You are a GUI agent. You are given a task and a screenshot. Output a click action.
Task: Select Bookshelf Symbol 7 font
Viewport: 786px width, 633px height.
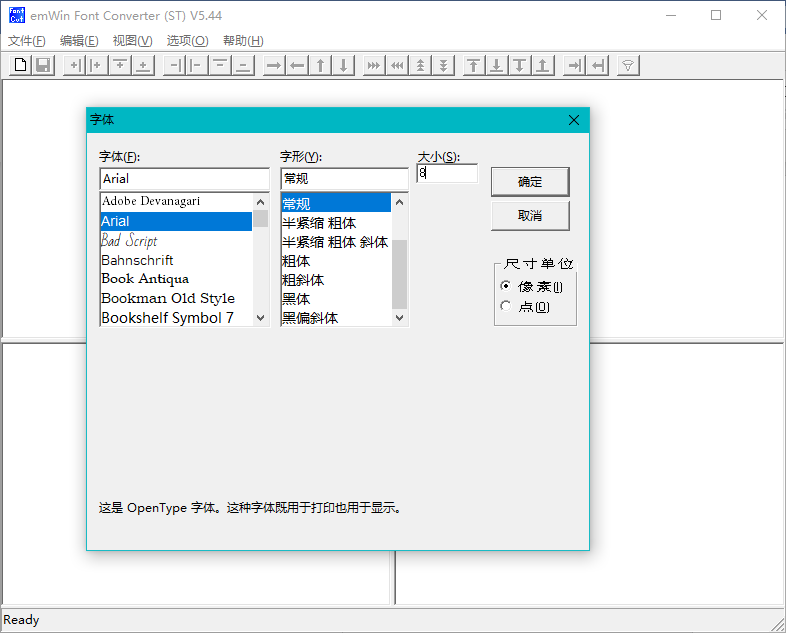coord(176,318)
